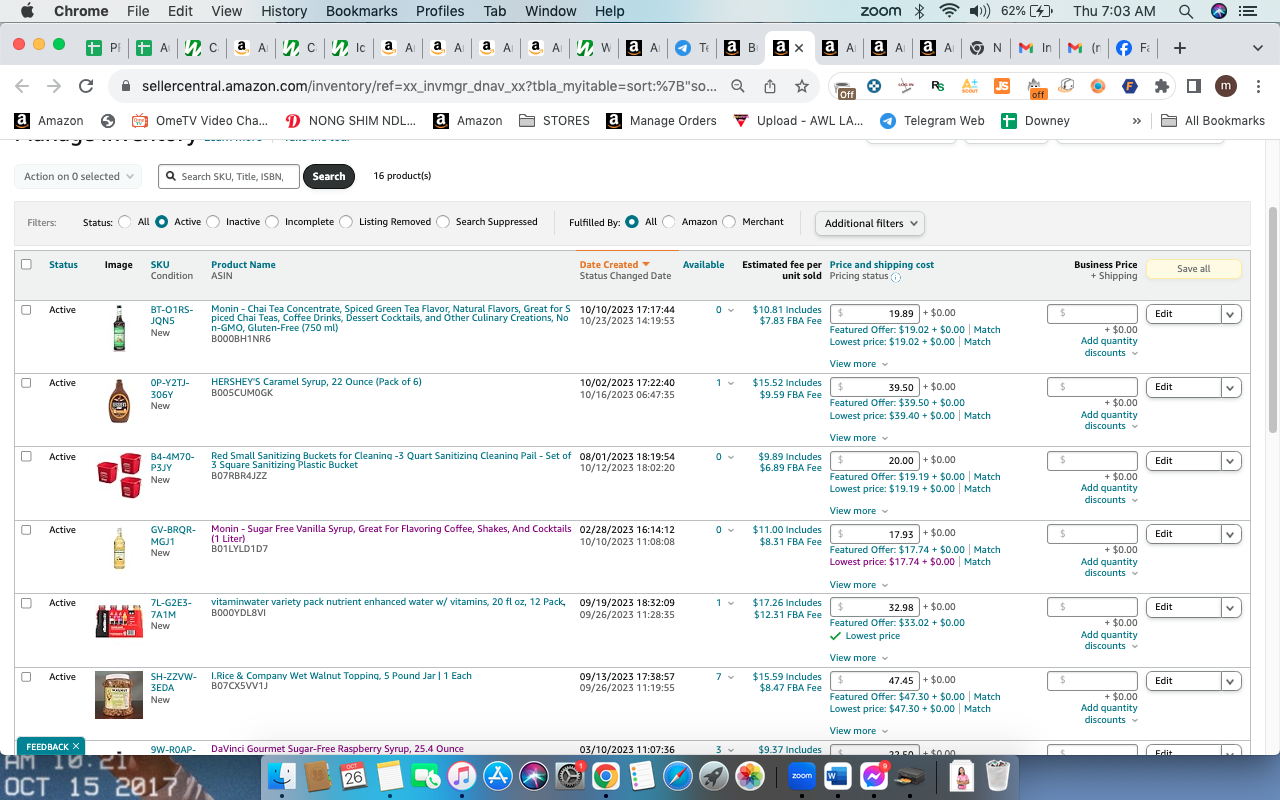The width and height of the screenshot is (1280, 800).
Task: Expand View more for vitaminwater pack
Action: 857,658
